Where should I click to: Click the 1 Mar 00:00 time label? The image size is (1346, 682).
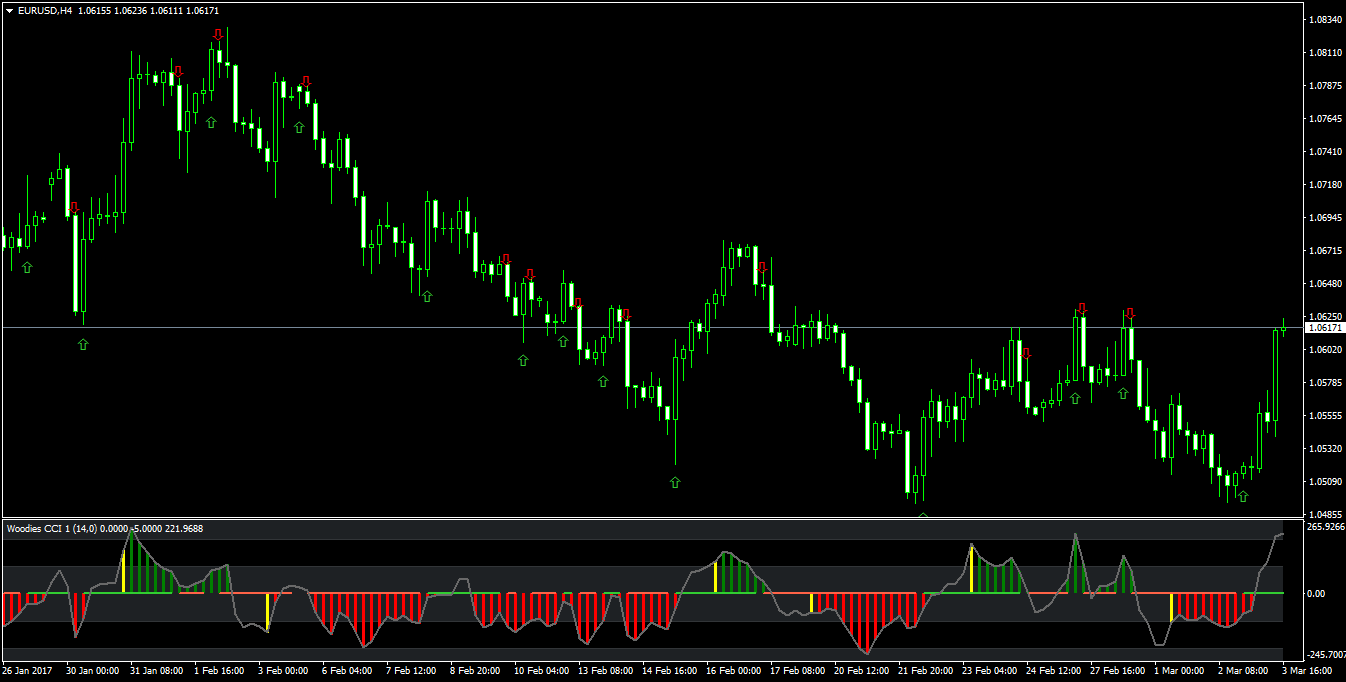point(1181,671)
